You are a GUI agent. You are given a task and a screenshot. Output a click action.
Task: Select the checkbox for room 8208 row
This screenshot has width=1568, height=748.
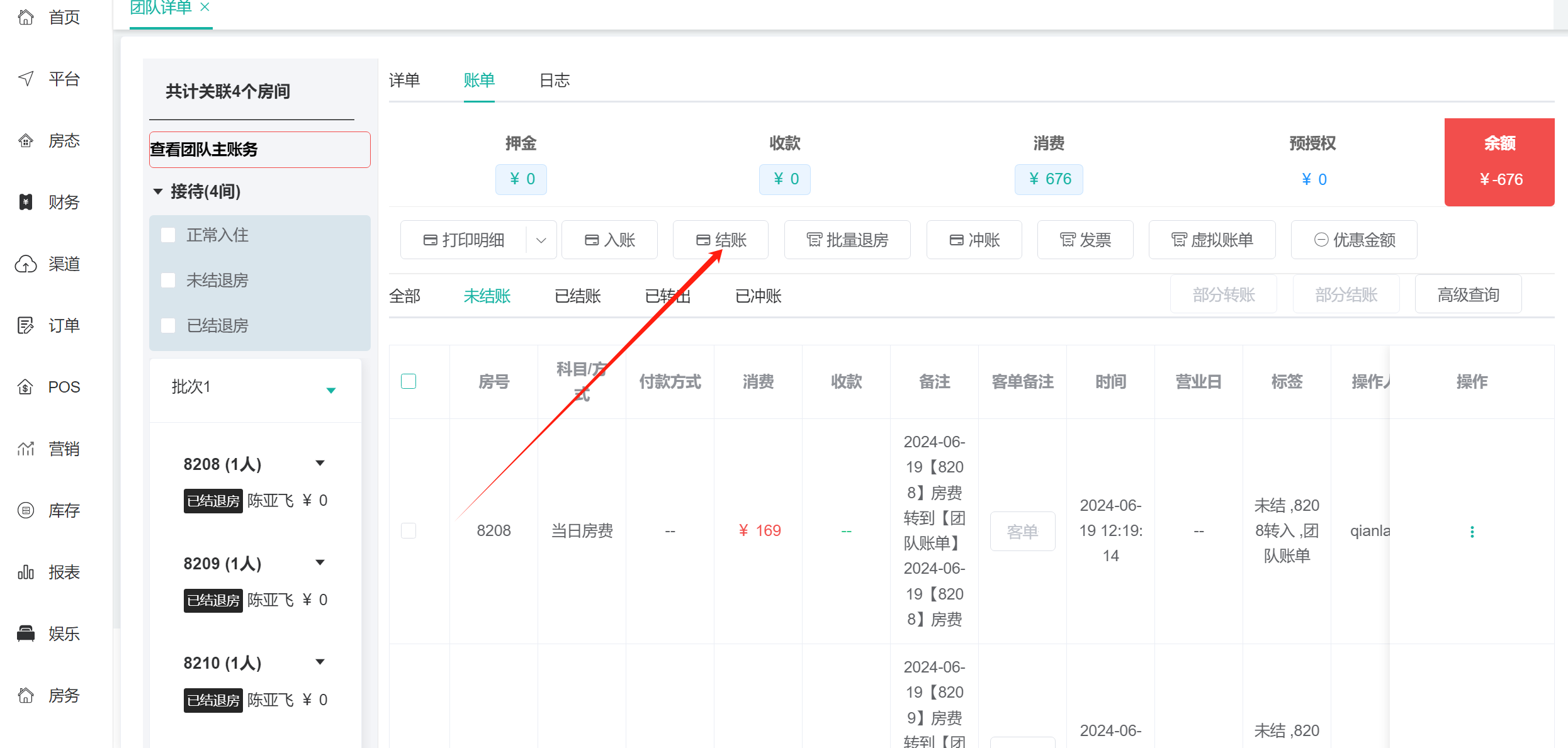pos(409,531)
